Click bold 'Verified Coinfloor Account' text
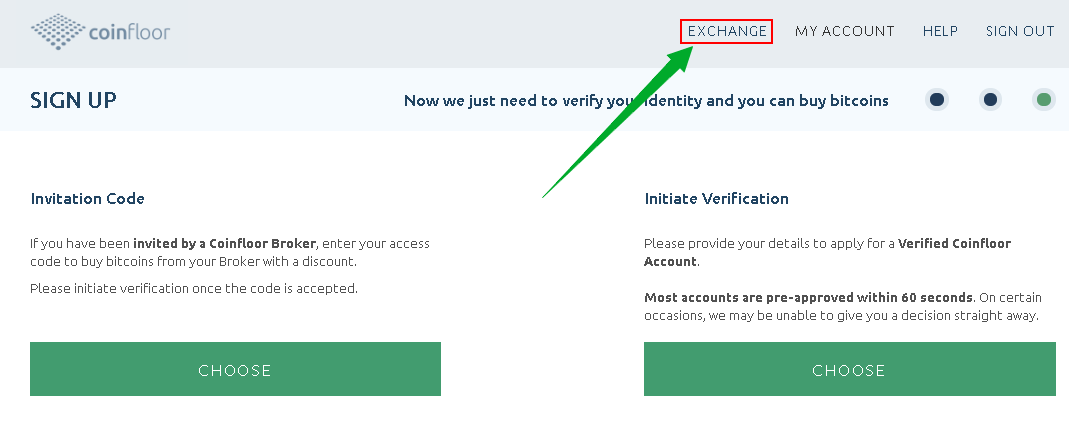 tap(828, 252)
